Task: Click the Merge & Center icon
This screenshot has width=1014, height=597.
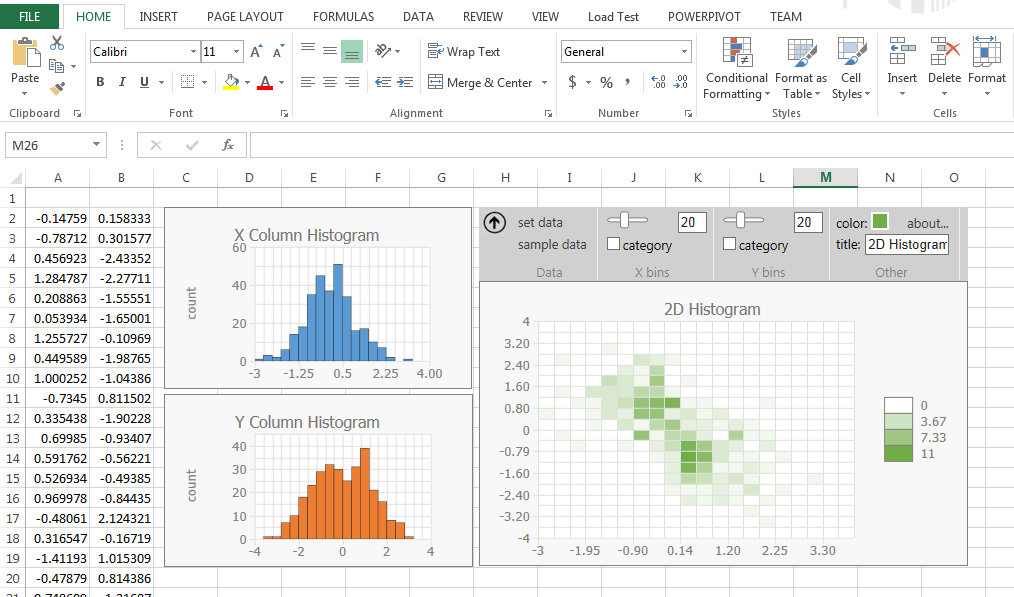Action: tap(436, 82)
